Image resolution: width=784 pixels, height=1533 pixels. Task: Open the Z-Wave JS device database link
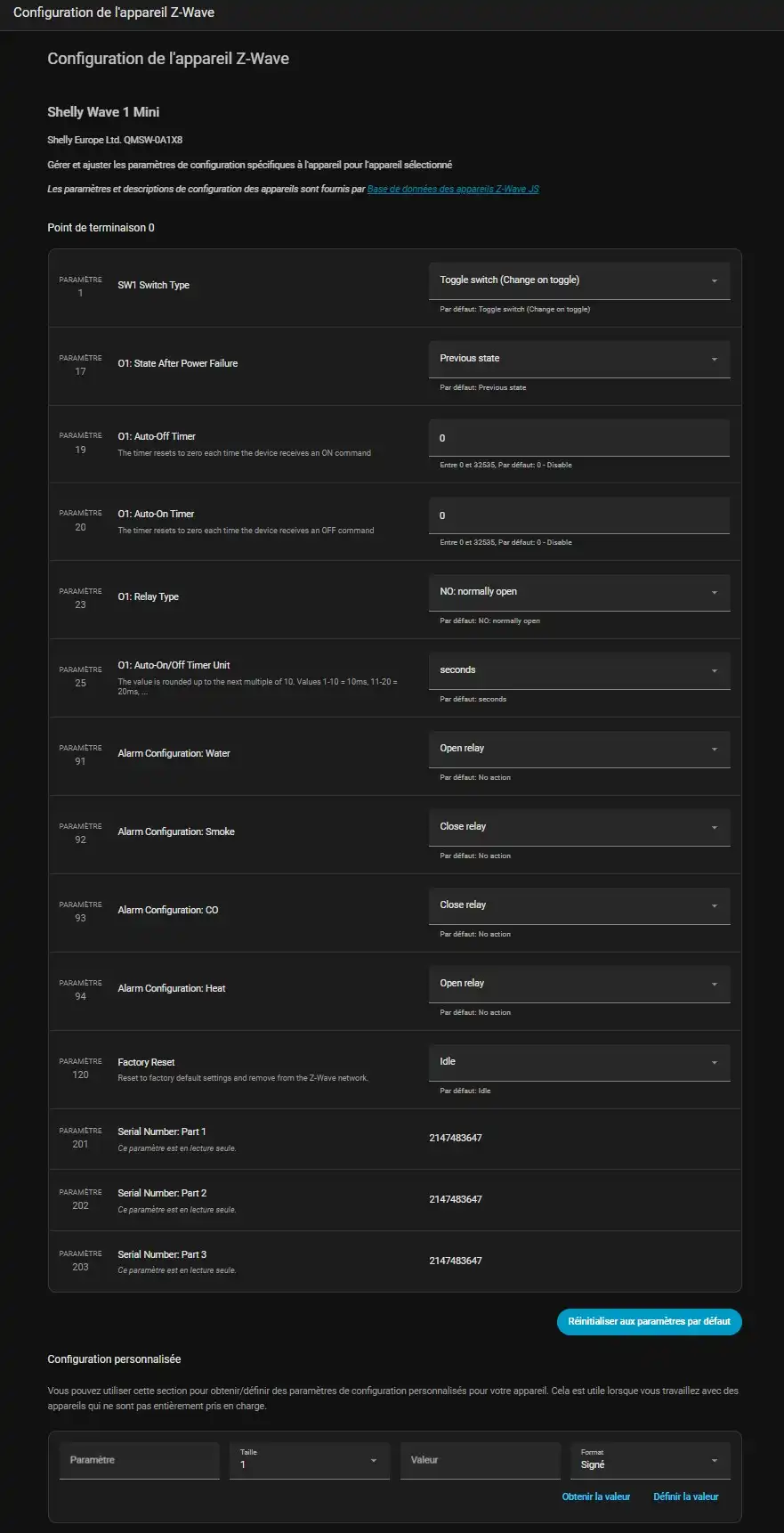453,189
